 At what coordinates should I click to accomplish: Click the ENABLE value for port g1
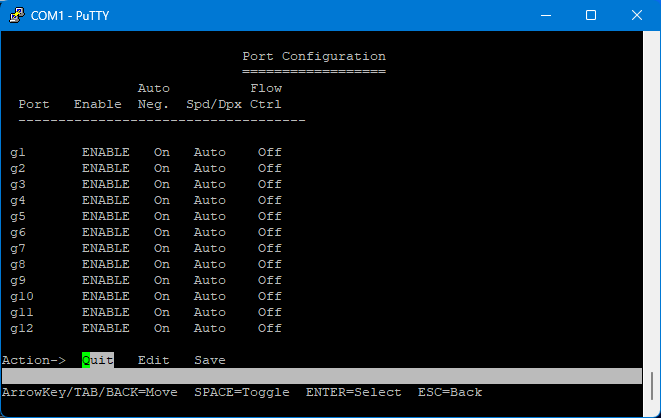(x=105, y=152)
